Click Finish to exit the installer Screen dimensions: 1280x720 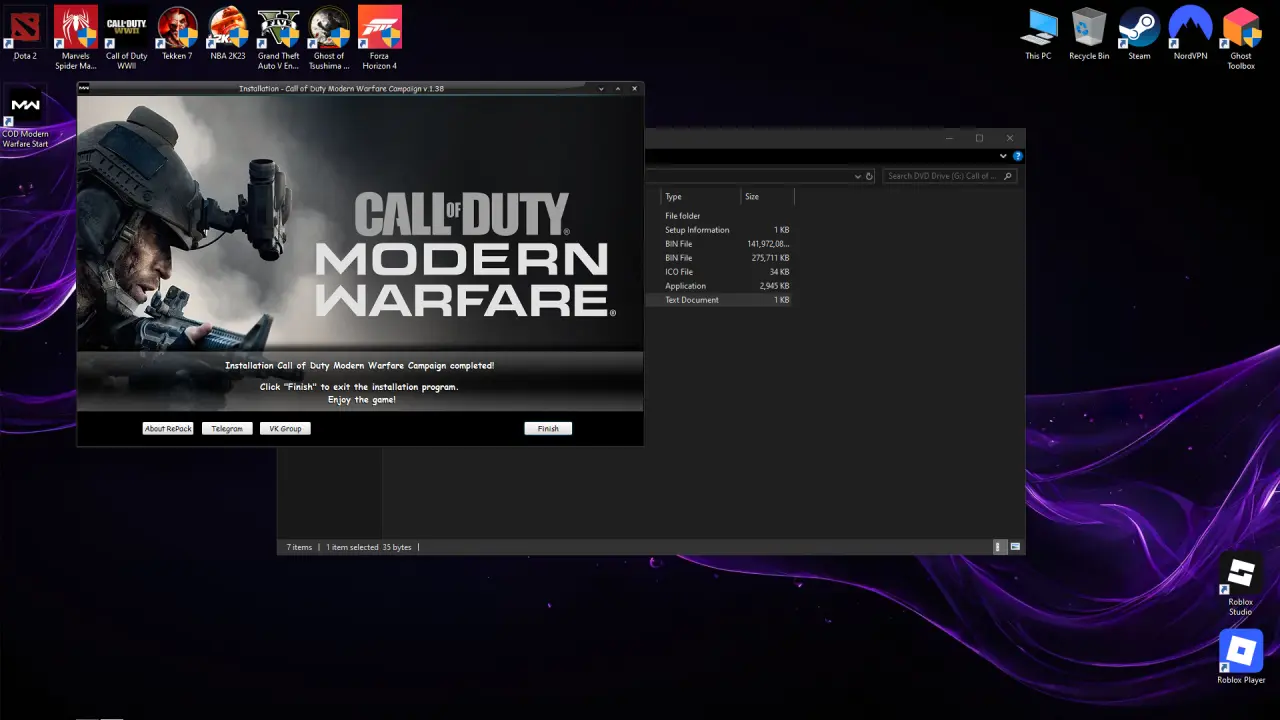(548, 428)
